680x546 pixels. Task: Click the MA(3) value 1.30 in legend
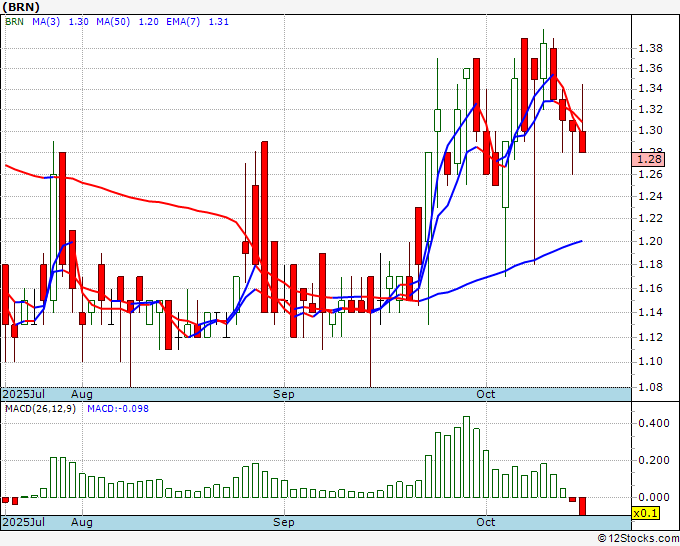pyautogui.click(x=78, y=22)
